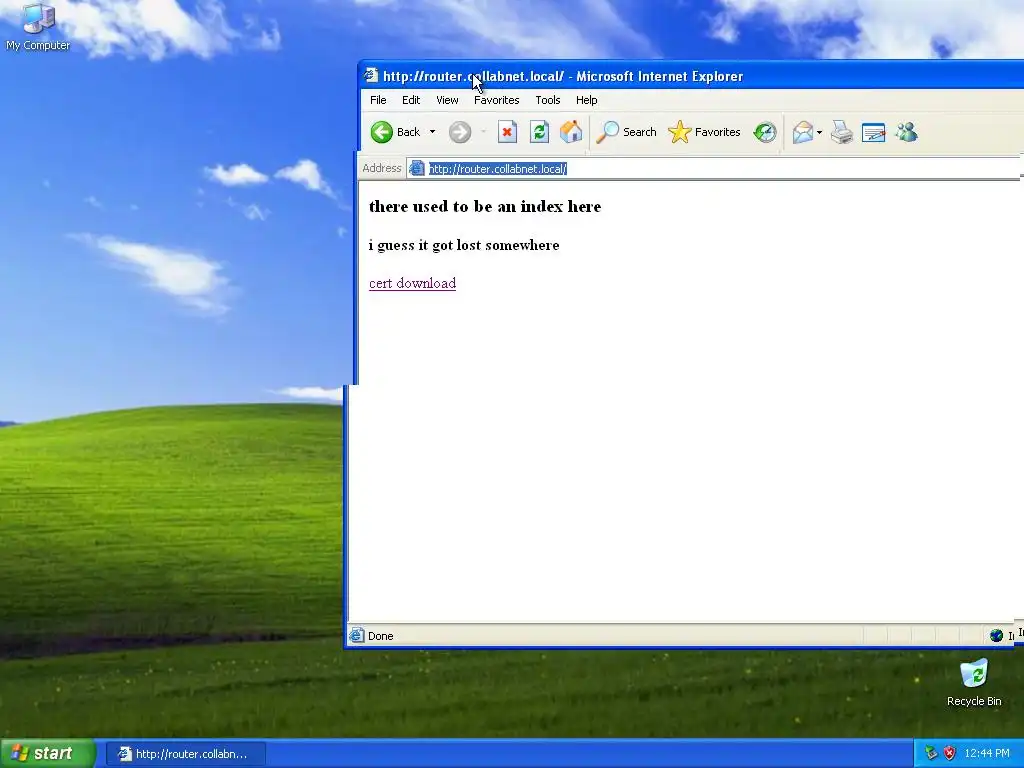This screenshot has height=768, width=1024.
Task: Click the 12:44 PM system clock
Action: click(987, 754)
